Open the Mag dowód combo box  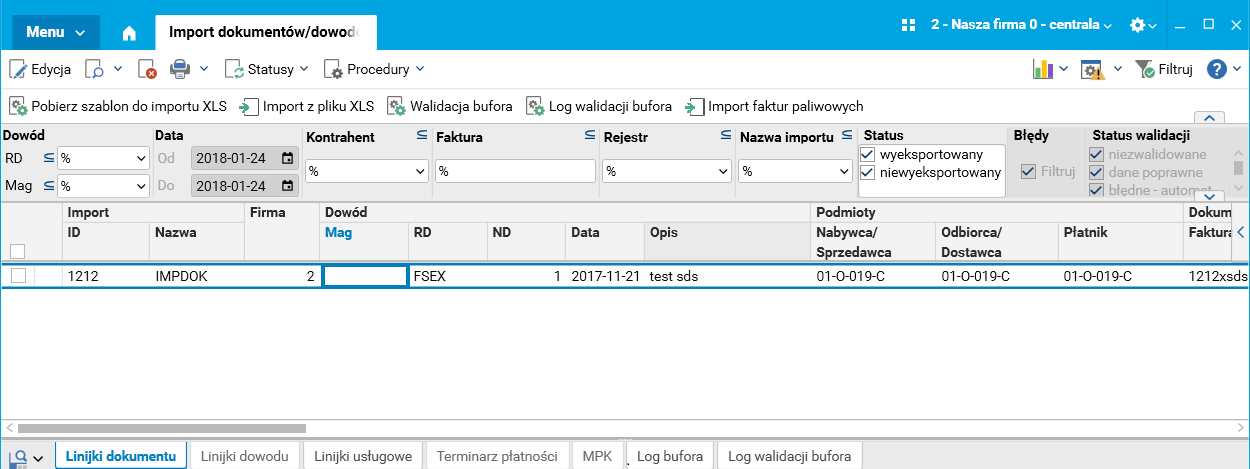[x=103, y=185]
